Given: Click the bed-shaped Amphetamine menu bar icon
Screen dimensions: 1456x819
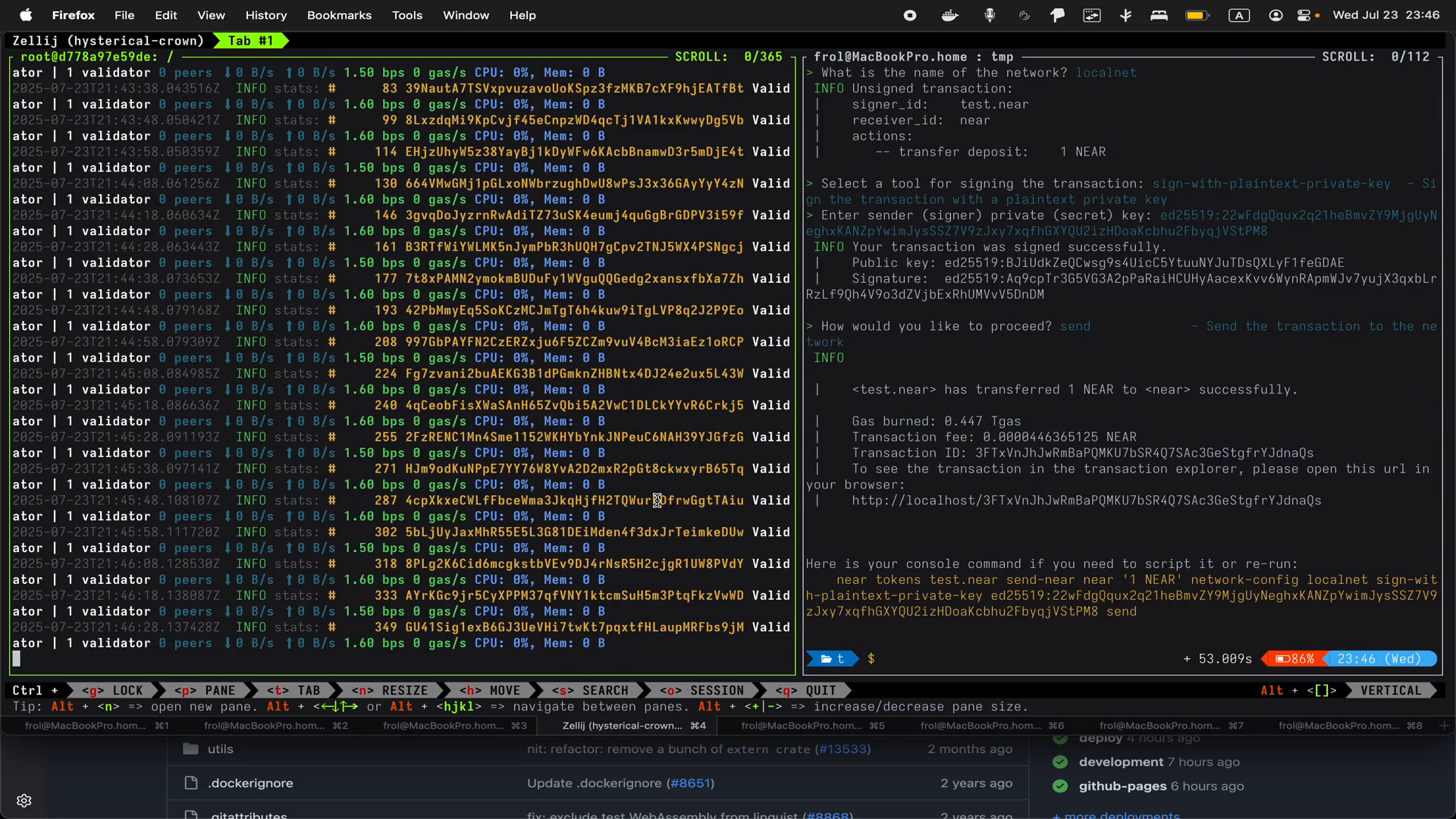Looking at the screenshot, I should (1159, 15).
